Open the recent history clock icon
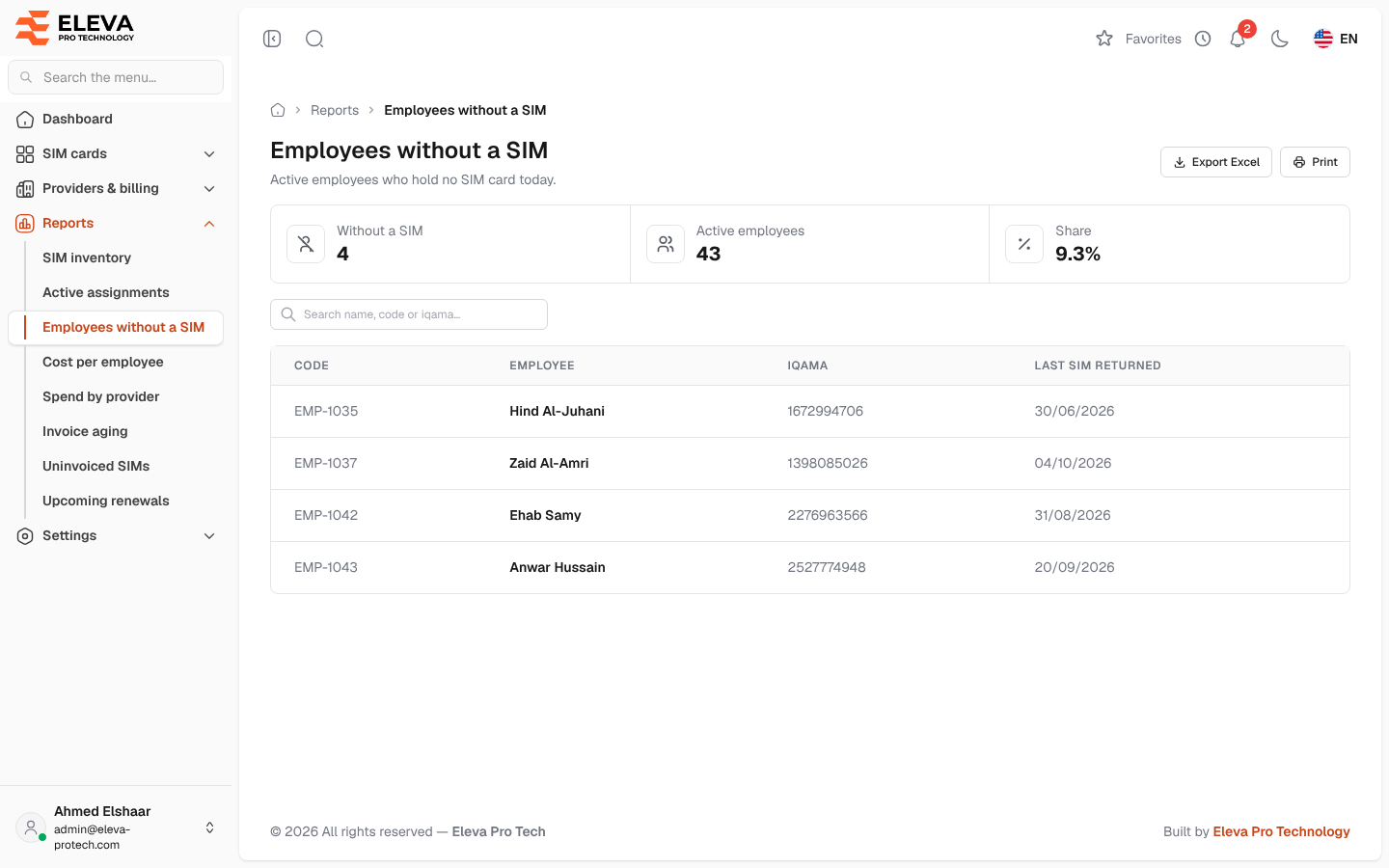 [x=1203, y=39]
